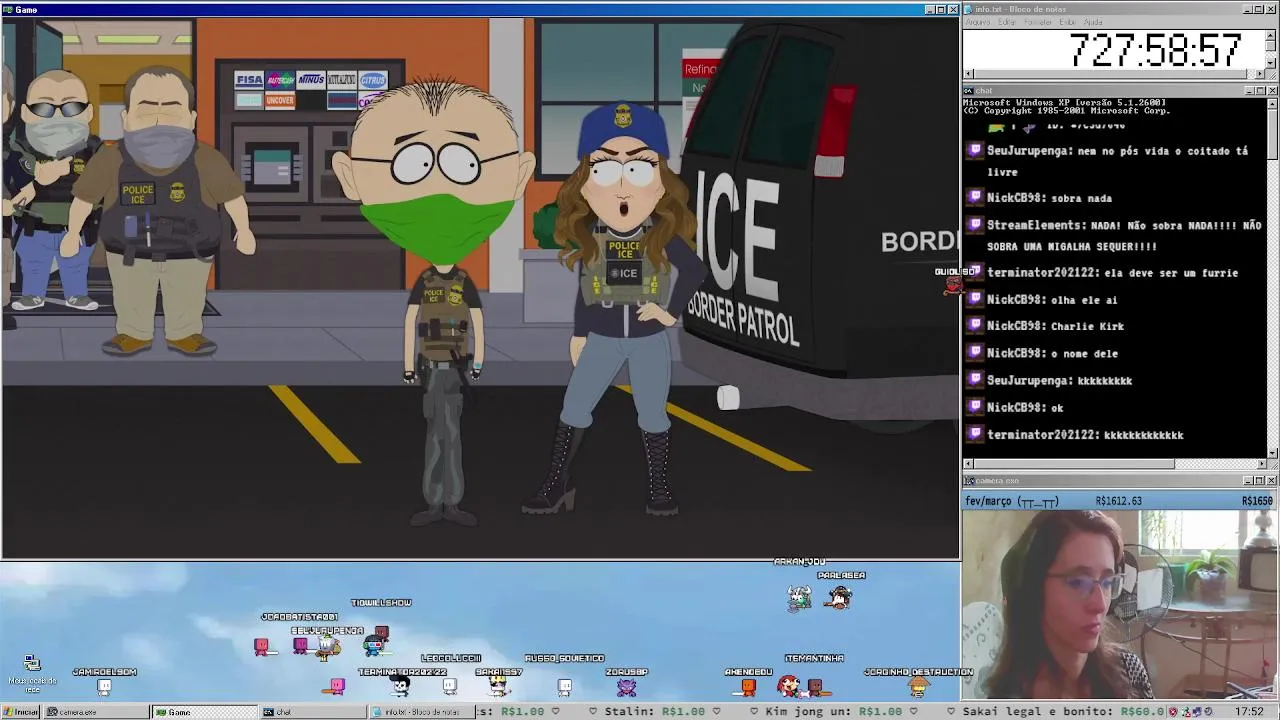
Task: Click Notepad horizontal scroll right arrow
Action: (x=1261, y=74)
